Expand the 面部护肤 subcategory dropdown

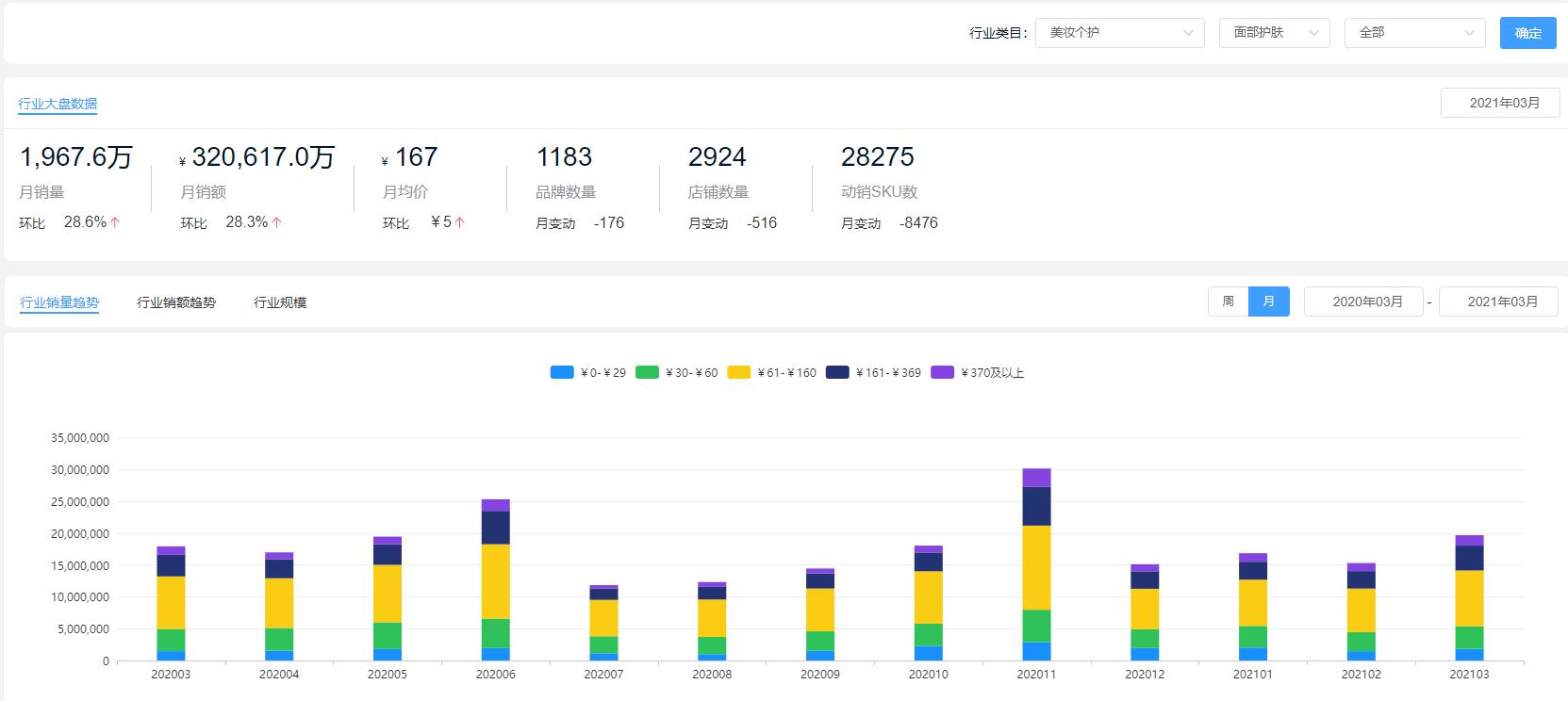(1274, 33)
